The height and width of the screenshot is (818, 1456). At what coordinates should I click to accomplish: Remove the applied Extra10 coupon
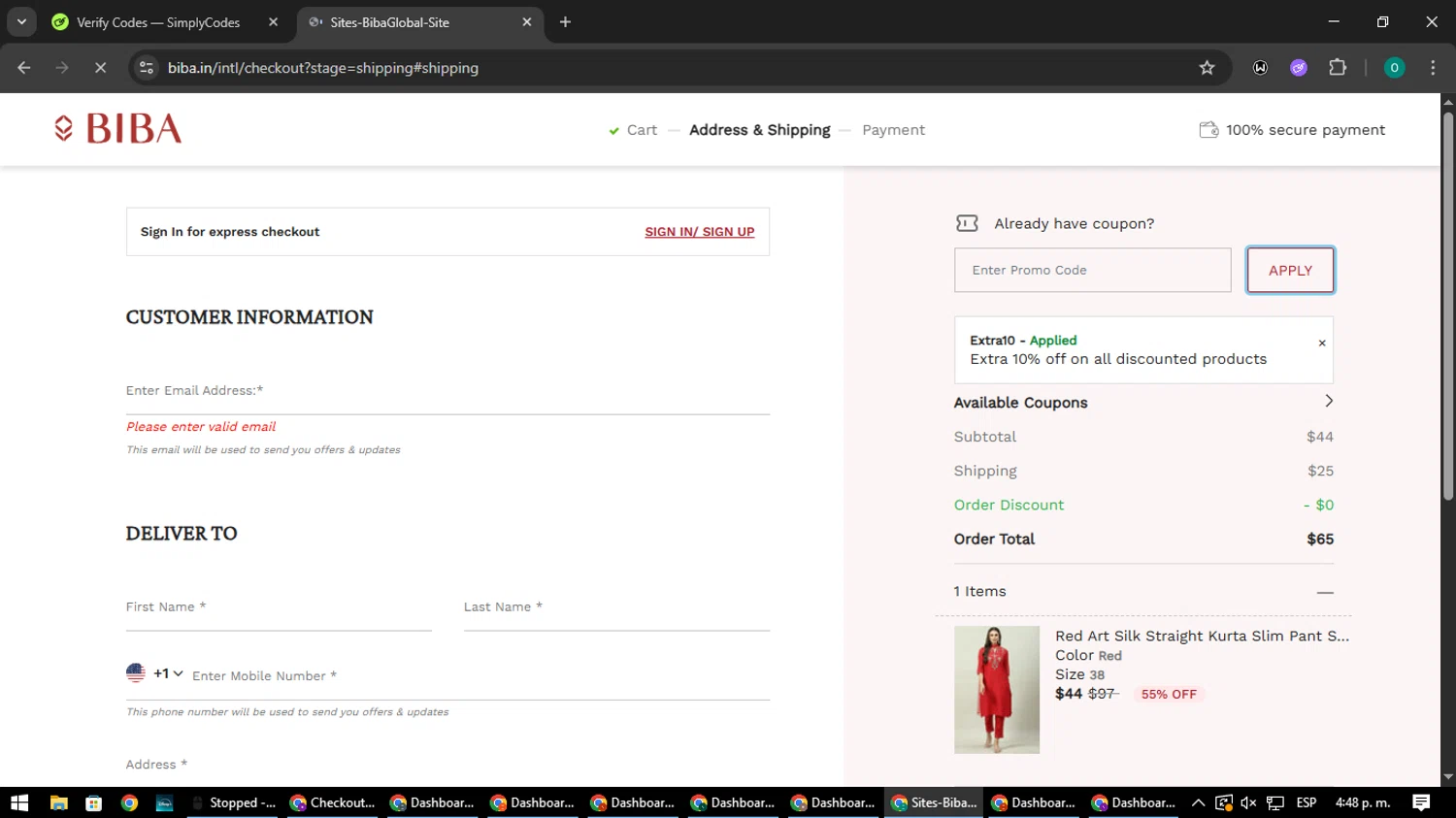pyautogui.click(x=1322, y=343)
